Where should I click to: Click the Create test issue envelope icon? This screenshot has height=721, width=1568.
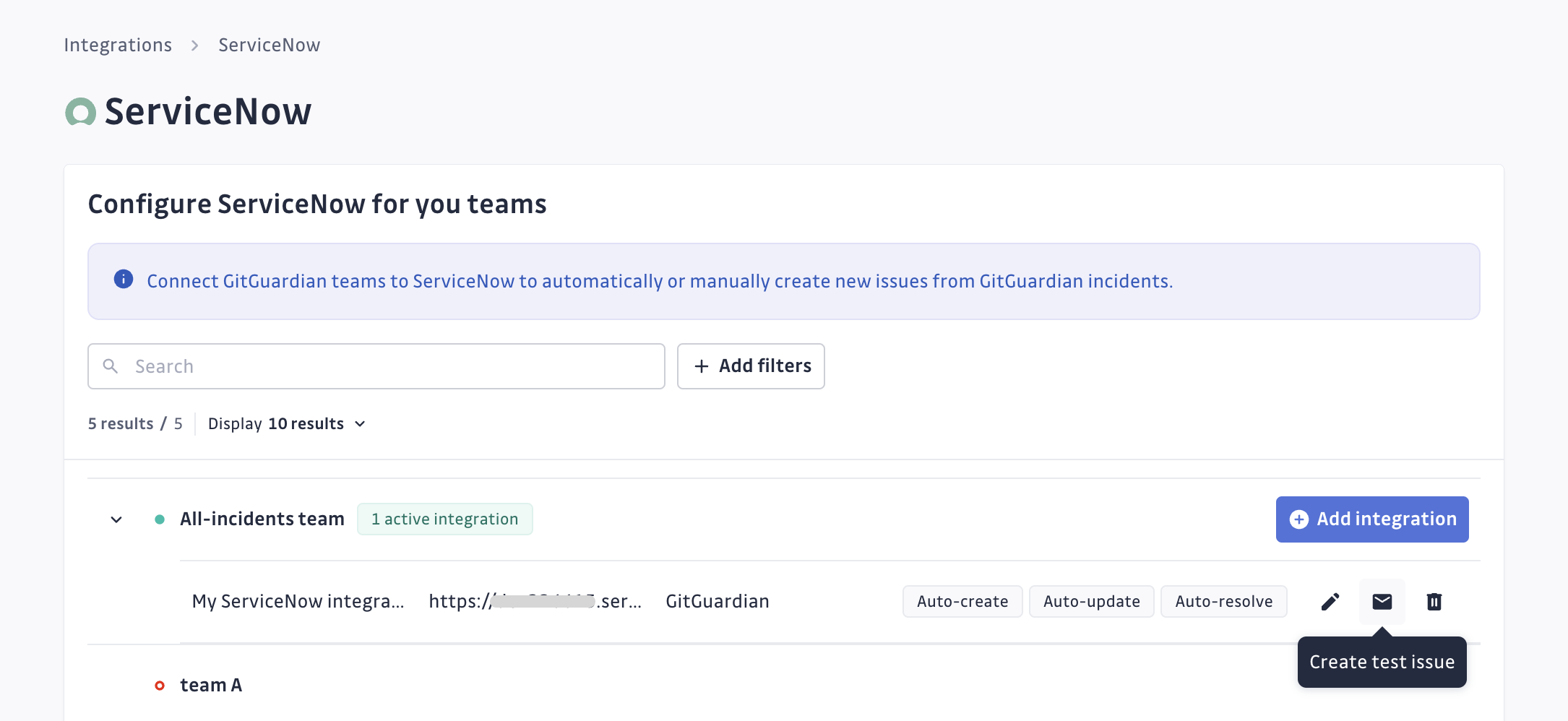[1382, 601]
